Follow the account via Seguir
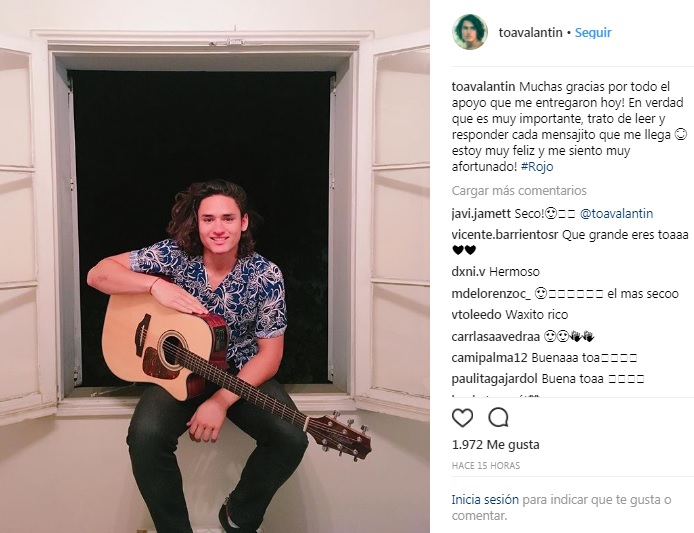 click(x=593, y=33)
